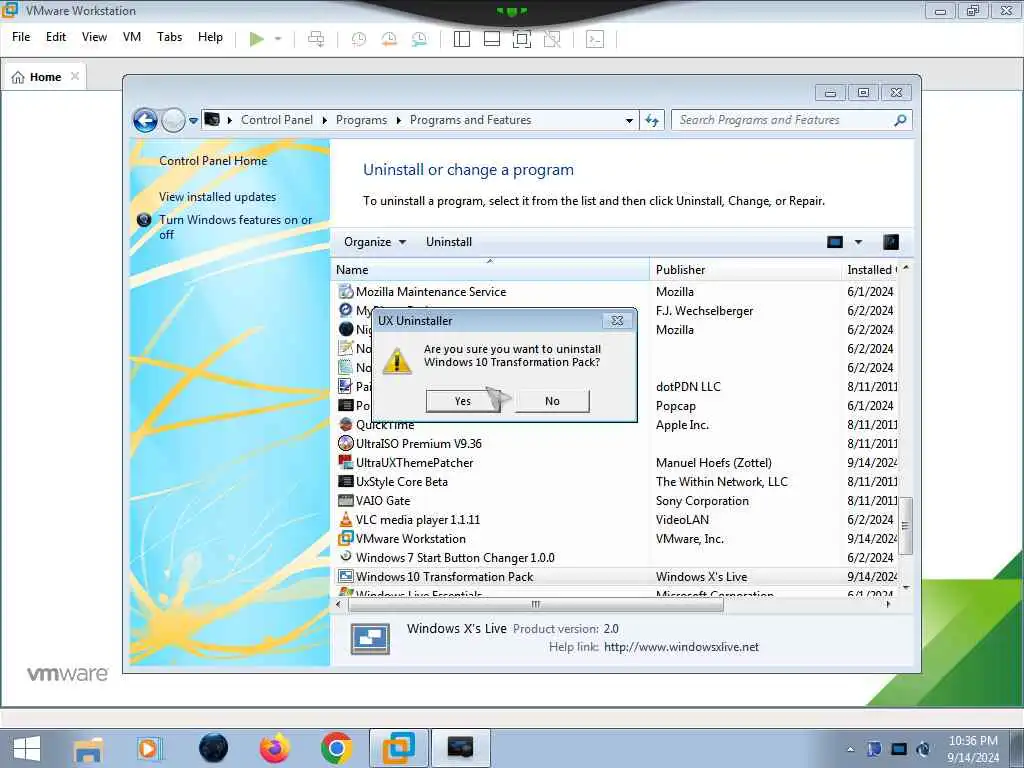Screen dimensions: 1024x768
Task: Click the VMware power on play icon
Action: (x=257, y=39)
